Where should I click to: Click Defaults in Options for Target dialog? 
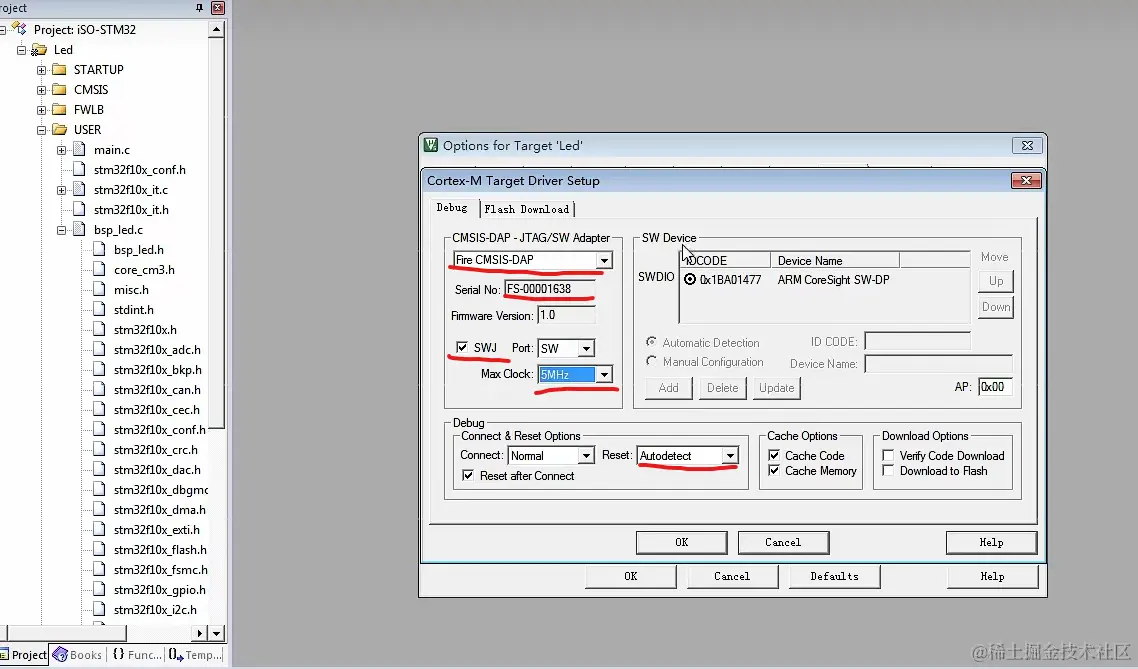835,576
